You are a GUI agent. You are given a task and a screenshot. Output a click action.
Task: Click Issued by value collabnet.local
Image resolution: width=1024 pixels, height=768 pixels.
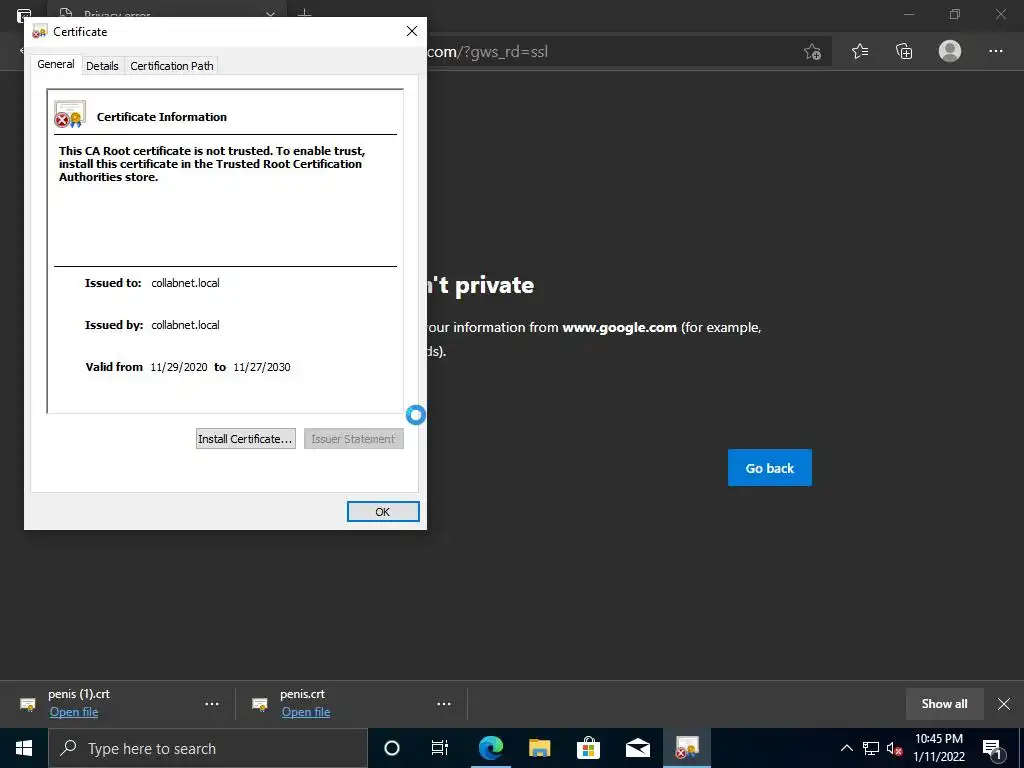tap(185, 325)
